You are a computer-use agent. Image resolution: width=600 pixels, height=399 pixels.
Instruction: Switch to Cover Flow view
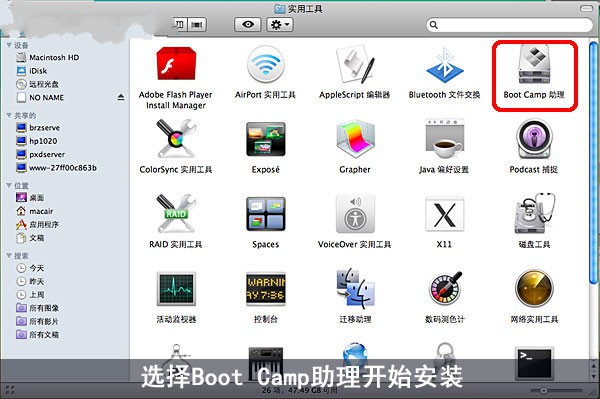click(197, 25)
